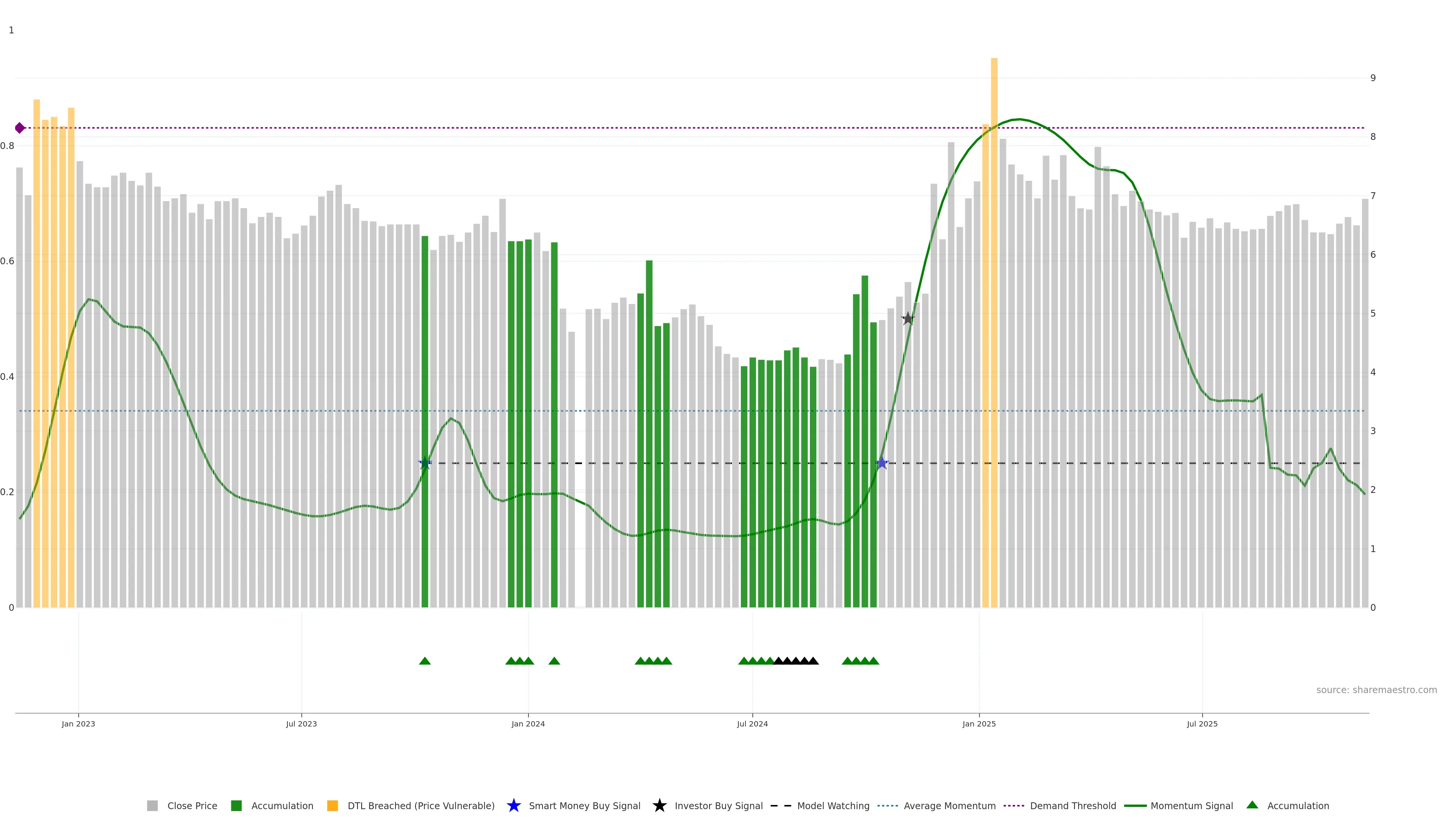Click the black star icon in the legend
This screenshot has width=1456, height=819.
tap(659, 805)
